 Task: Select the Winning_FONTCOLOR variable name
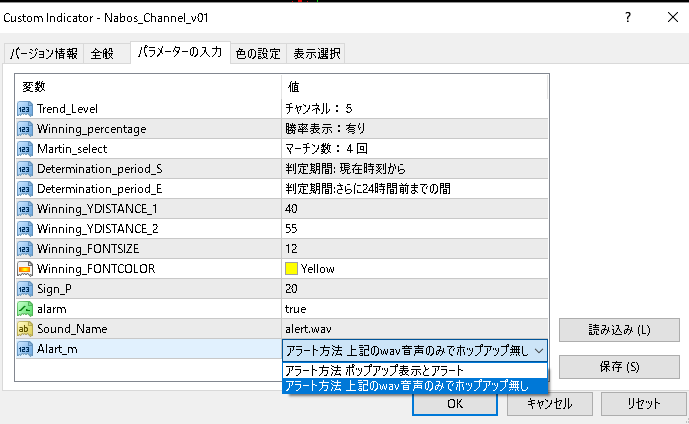tap(96, 269)
